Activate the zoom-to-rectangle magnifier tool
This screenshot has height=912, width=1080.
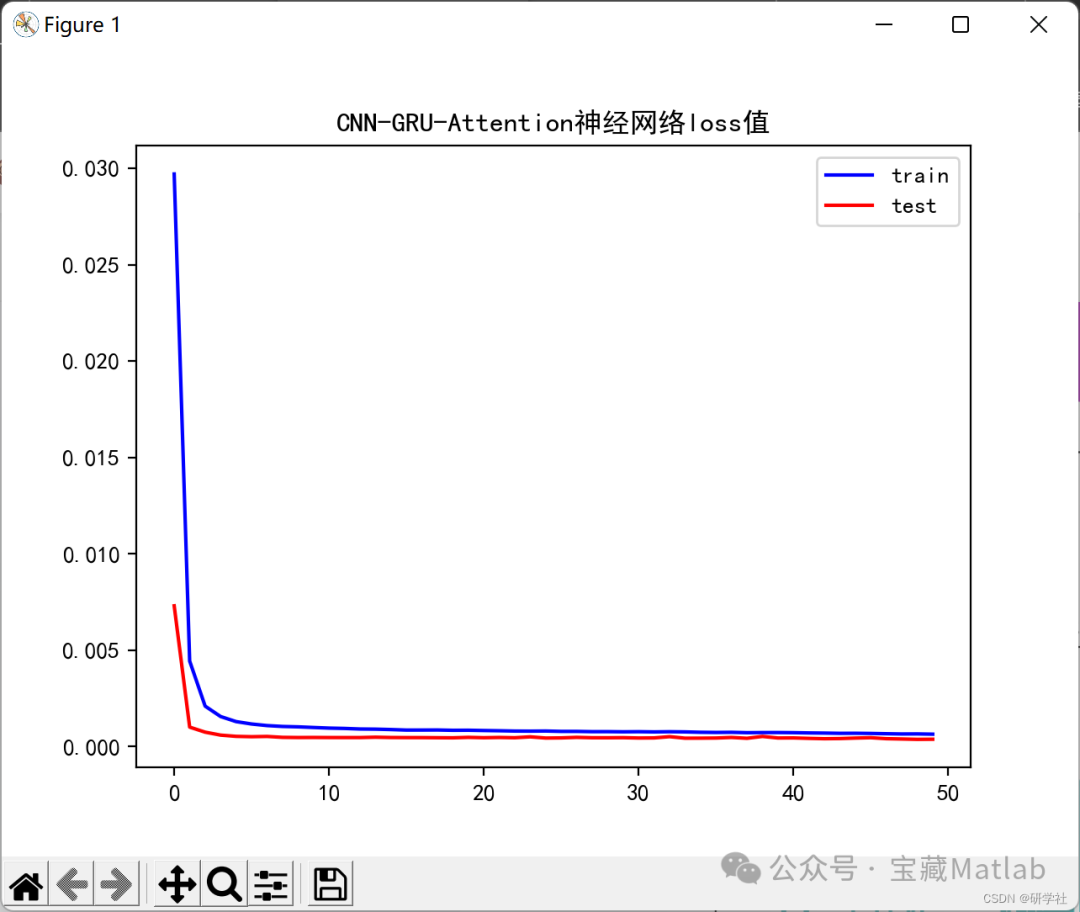click(x=222, y=884)
